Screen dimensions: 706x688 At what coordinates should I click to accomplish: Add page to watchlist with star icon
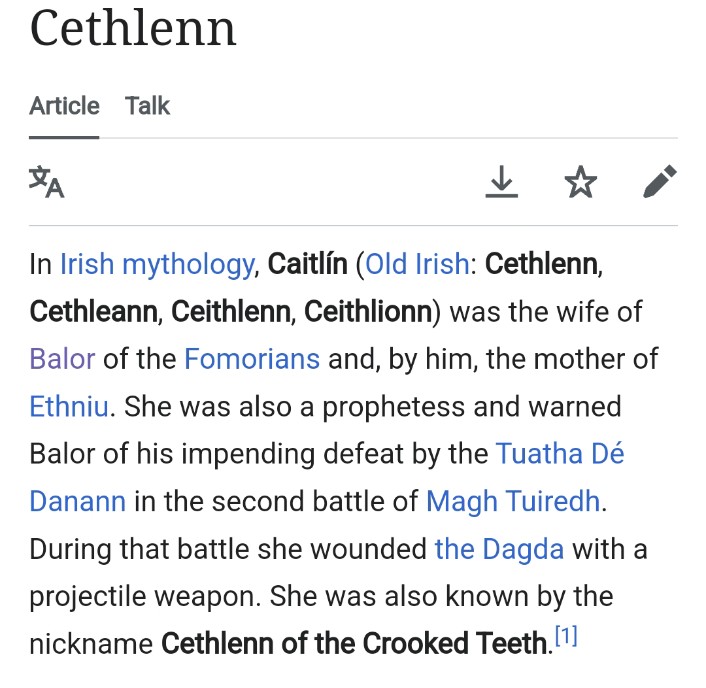coord(581,182)
